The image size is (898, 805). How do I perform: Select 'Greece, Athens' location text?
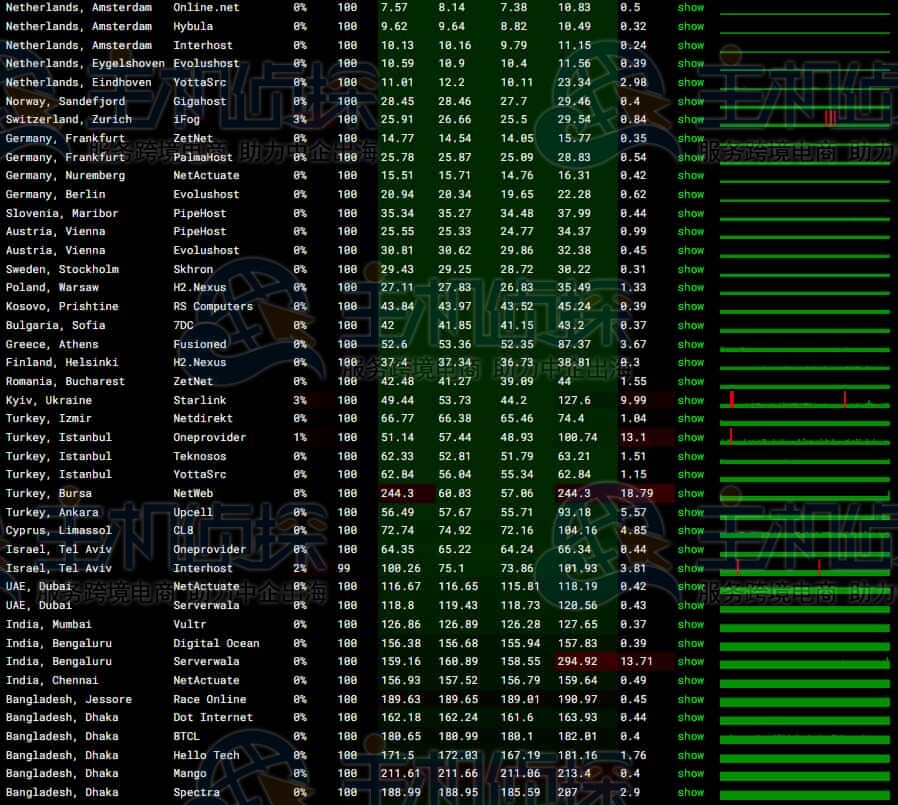click(x=52, y=344)
